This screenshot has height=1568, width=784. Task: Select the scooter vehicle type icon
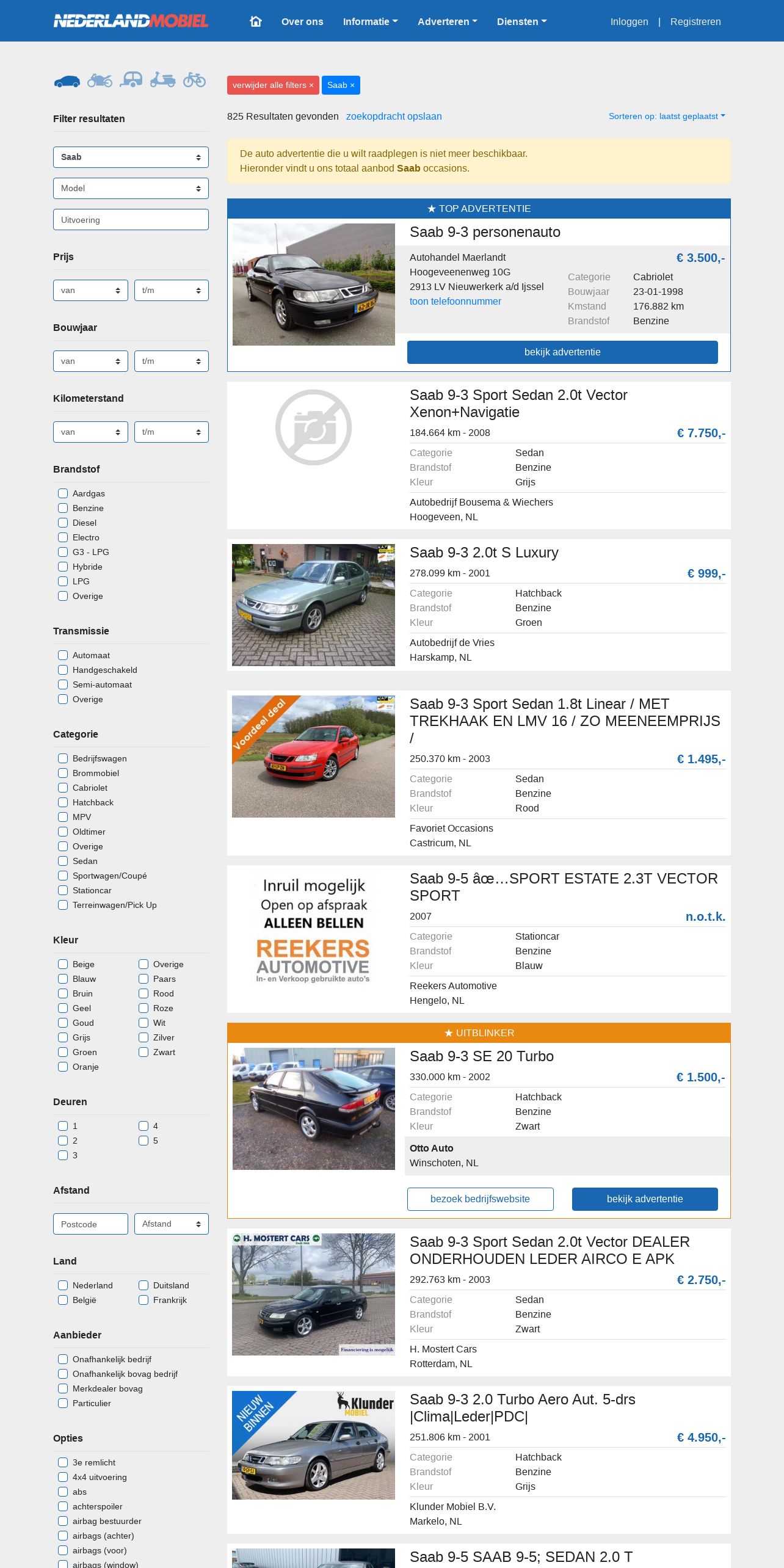(163, 80)
